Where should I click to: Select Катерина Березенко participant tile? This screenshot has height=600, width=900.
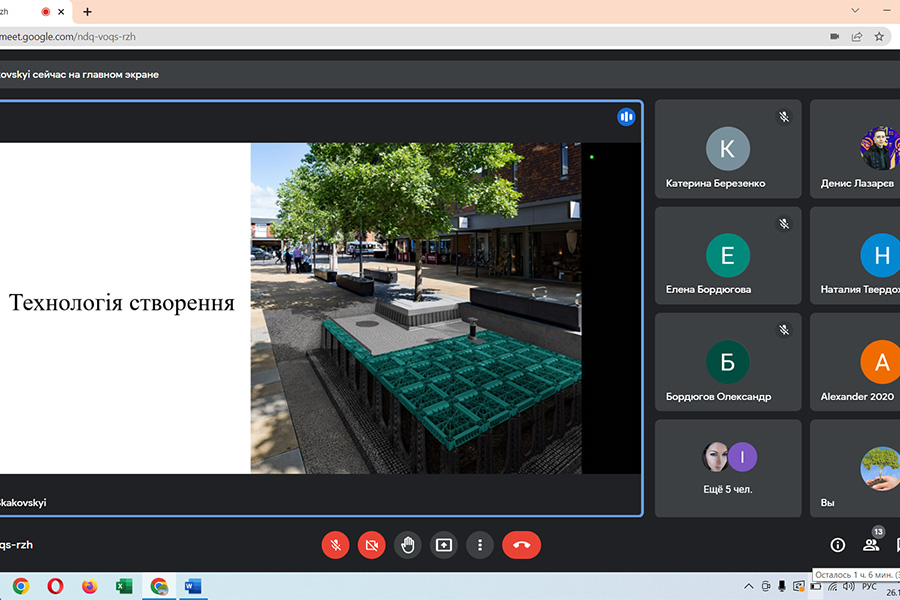(728, 149)
